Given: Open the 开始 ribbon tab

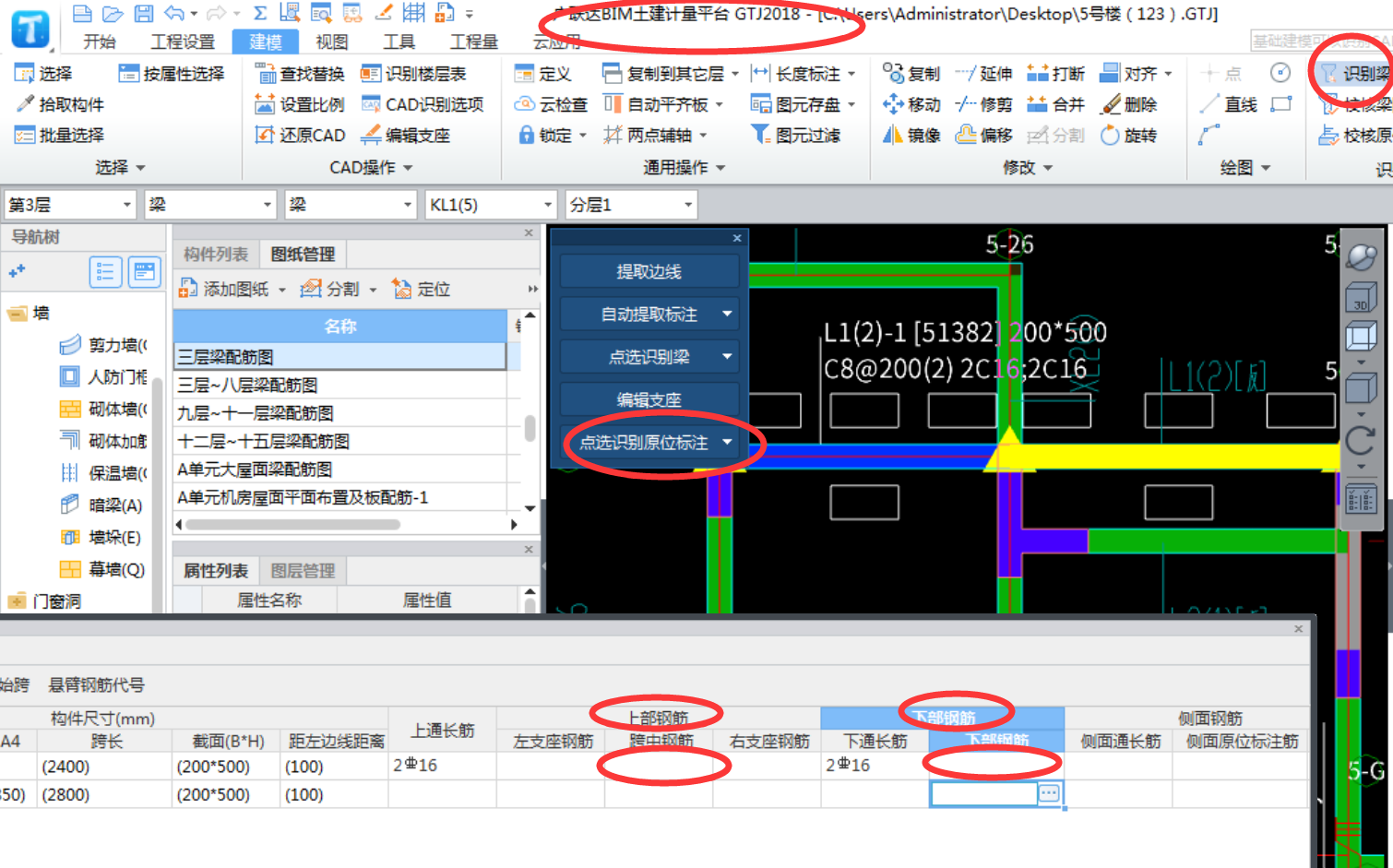Looking at the screenshot, I should pos(100,42).
